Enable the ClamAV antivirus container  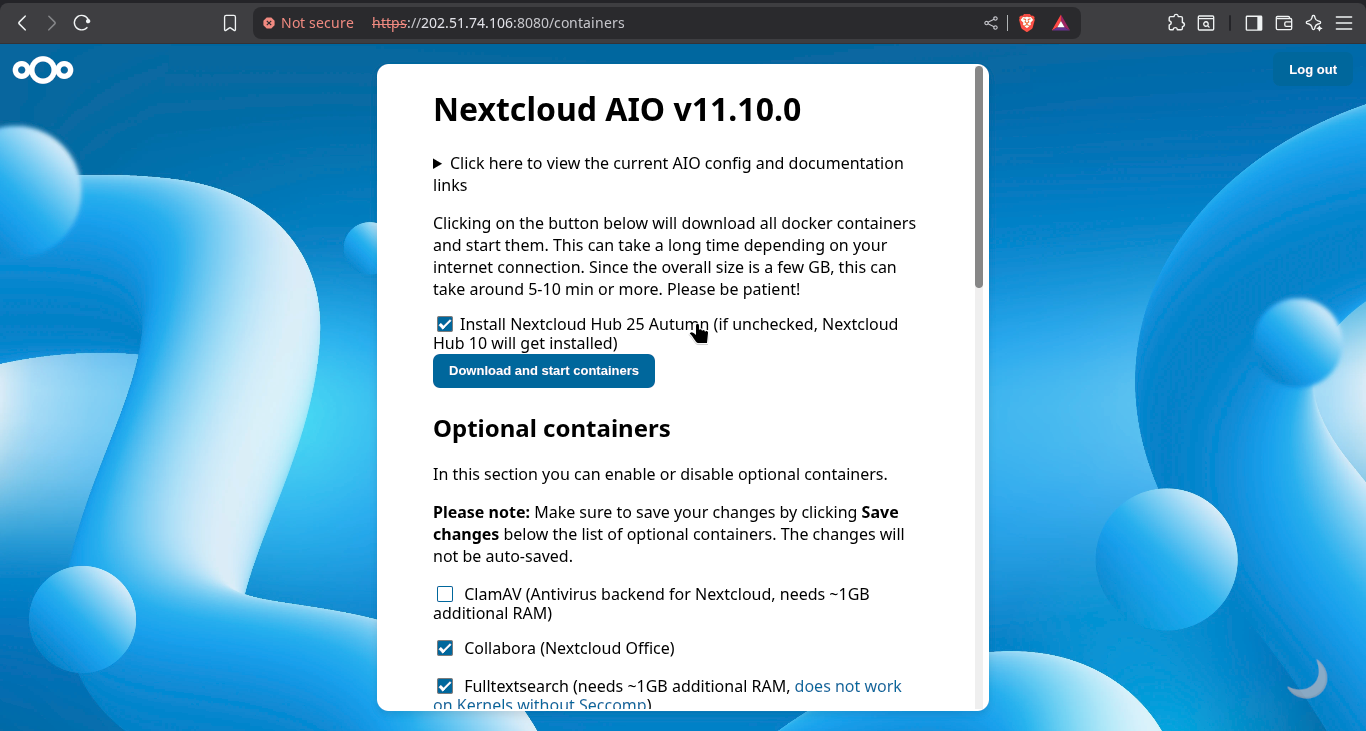coord(445,594)
